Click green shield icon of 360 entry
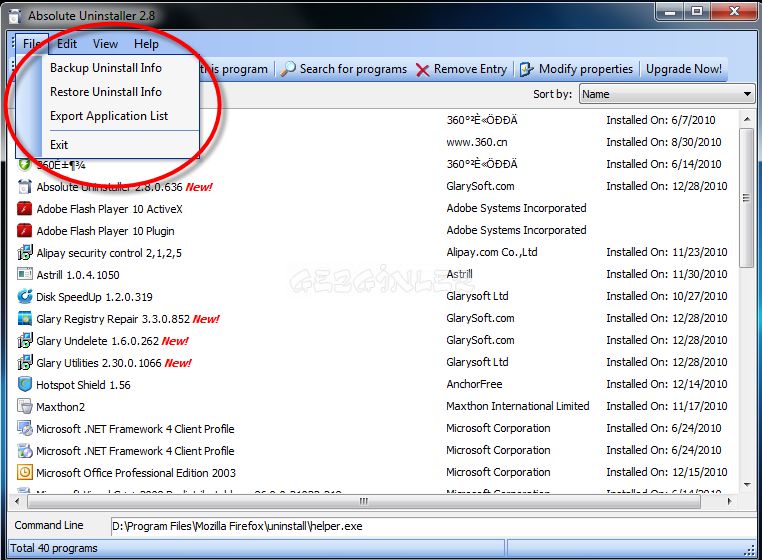Viewport: 762px width, 560px height. coord(24,164)
